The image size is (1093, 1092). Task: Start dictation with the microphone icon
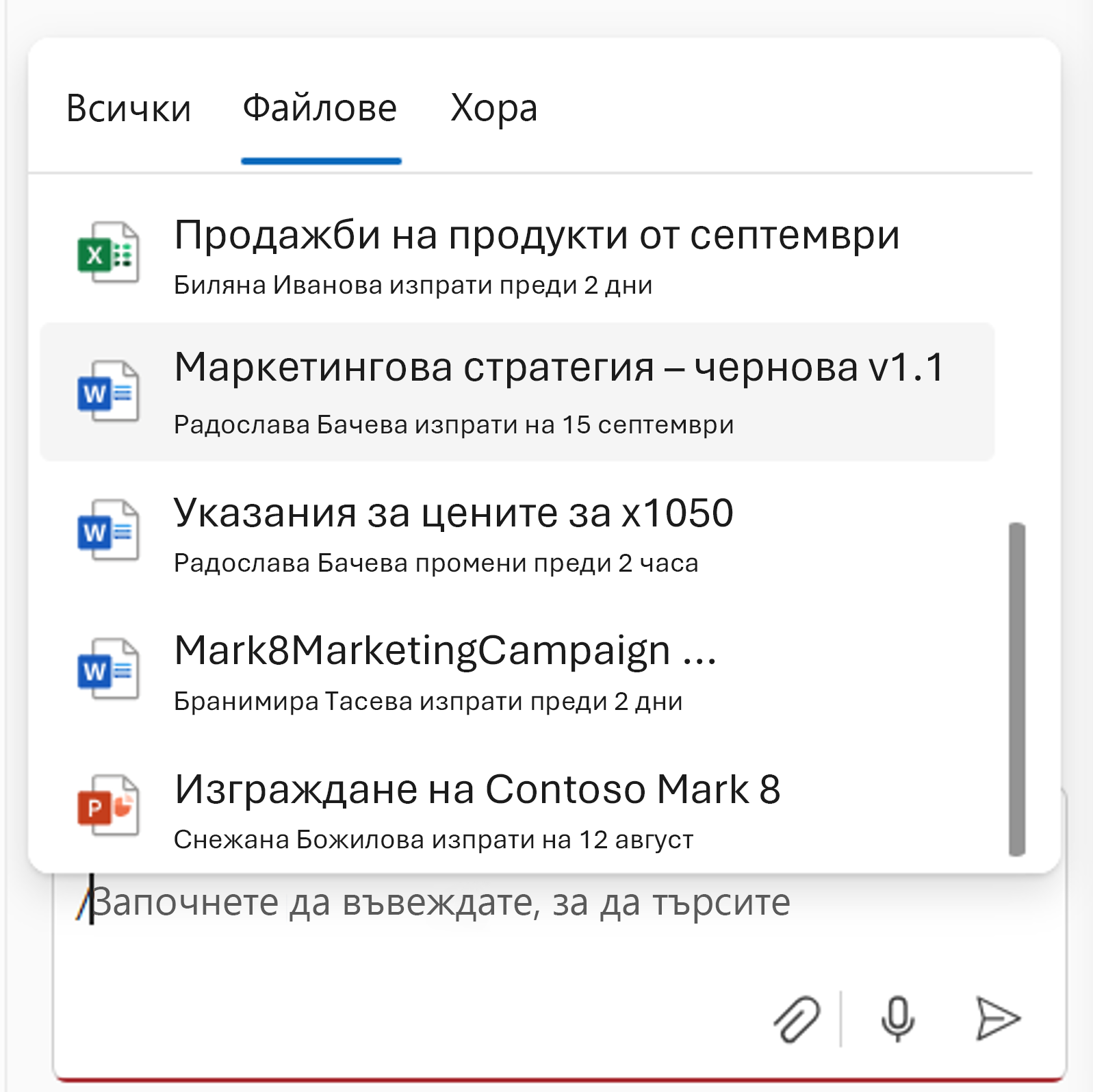(x=897, y=1019)
